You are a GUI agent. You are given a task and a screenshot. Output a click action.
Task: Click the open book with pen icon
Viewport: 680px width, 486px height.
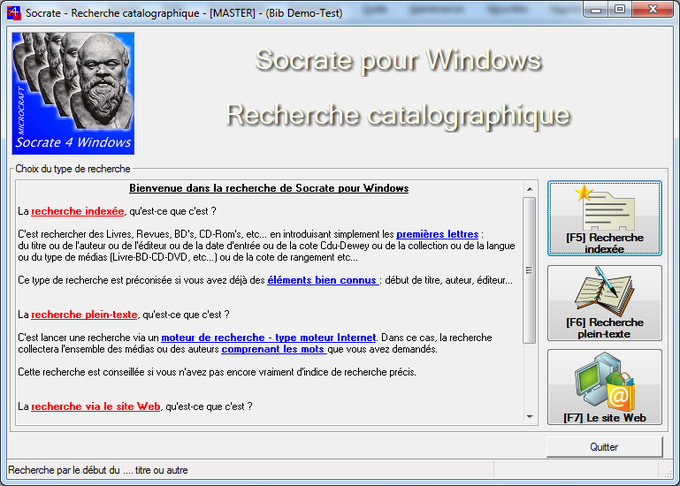point(605,291)
